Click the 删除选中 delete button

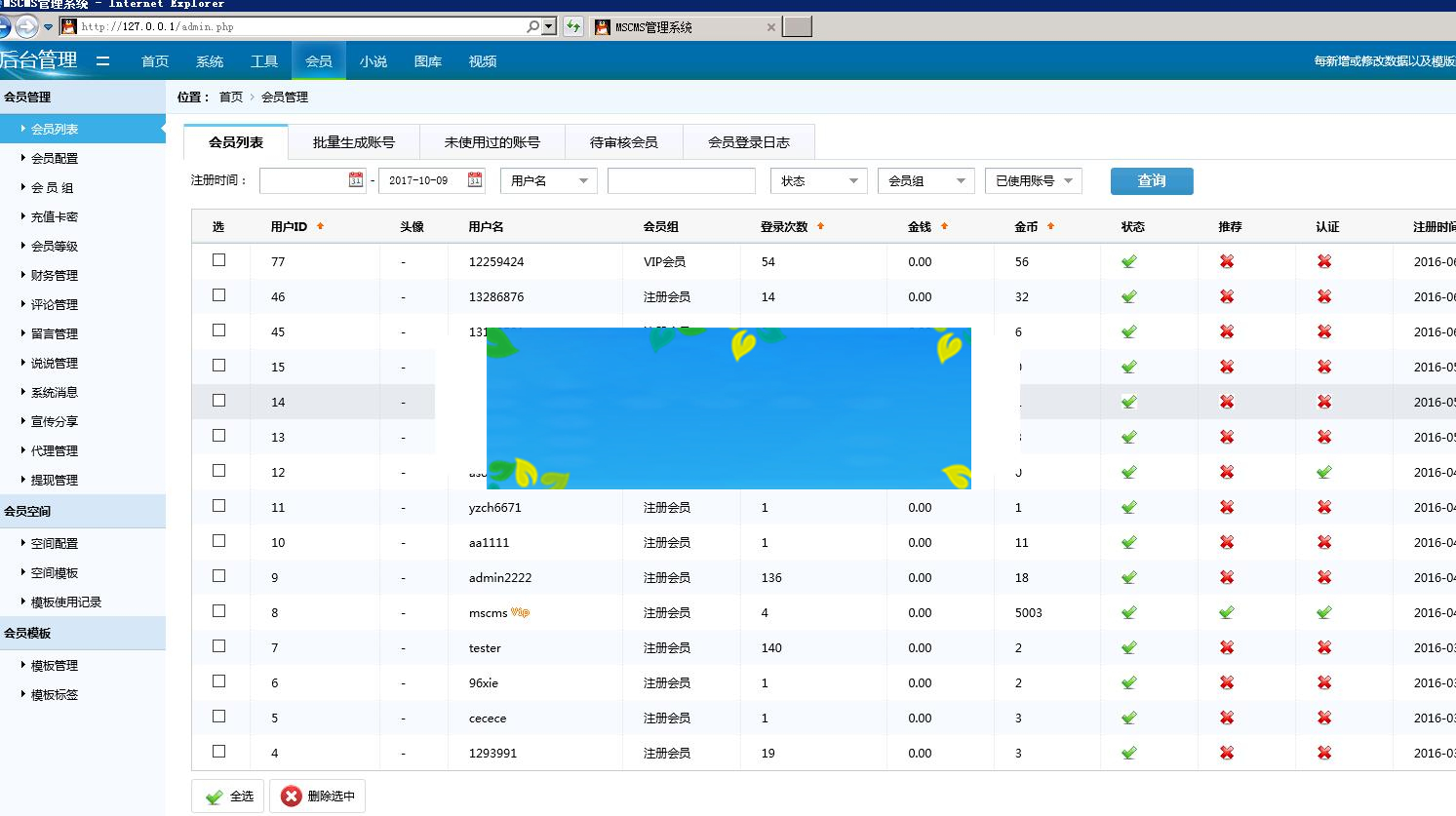[x=317, y=796]
